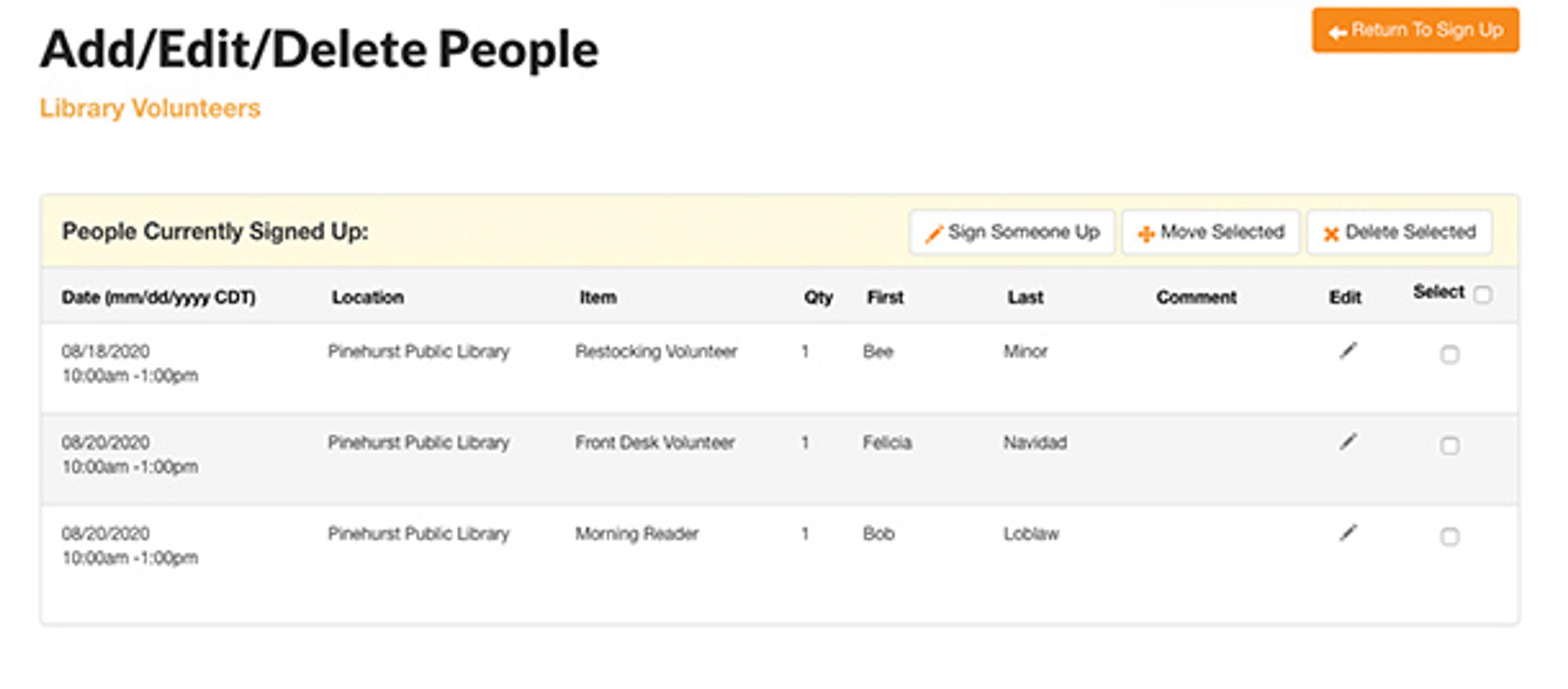1568x689 pixels.
Task: Click the Location column header
Action: click(x=367, y=298)
